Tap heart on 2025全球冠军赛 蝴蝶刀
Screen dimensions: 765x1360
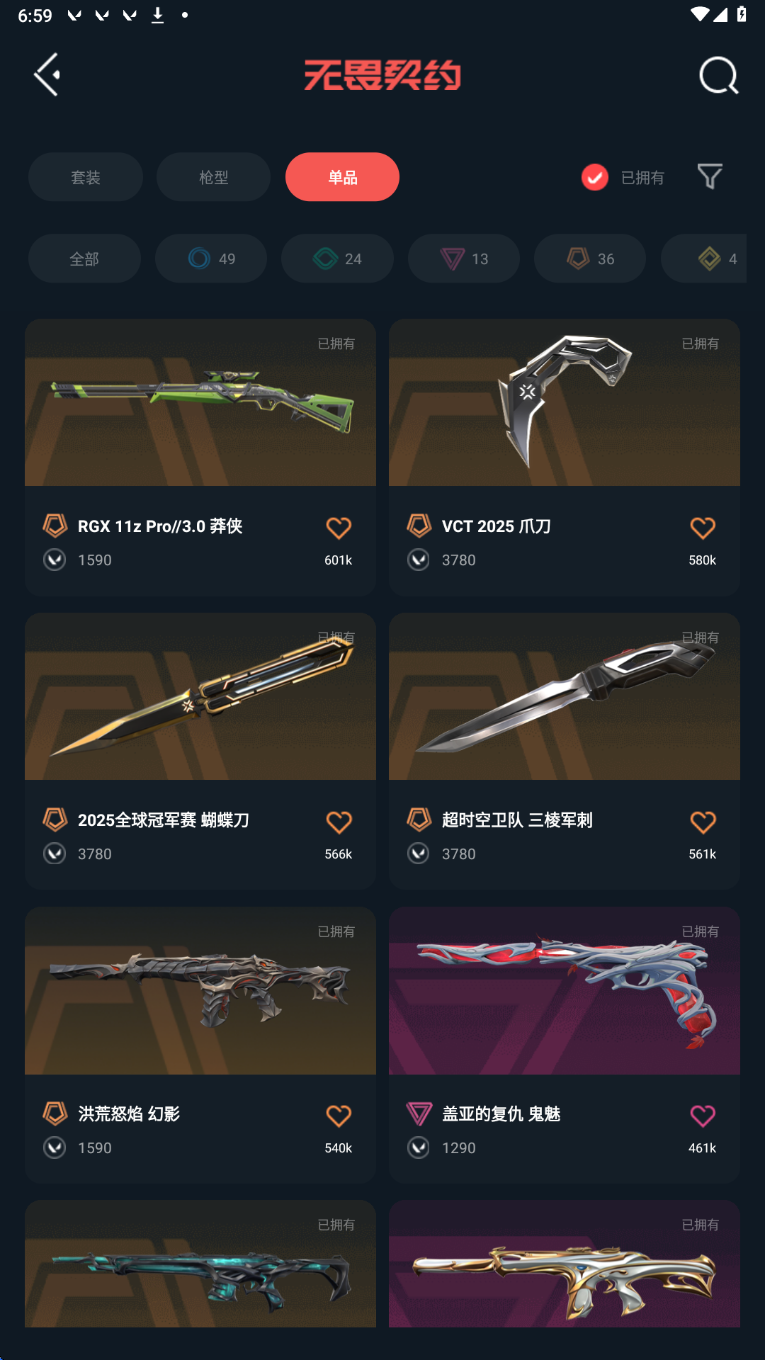pyautogui.click(x=339, y=822)
